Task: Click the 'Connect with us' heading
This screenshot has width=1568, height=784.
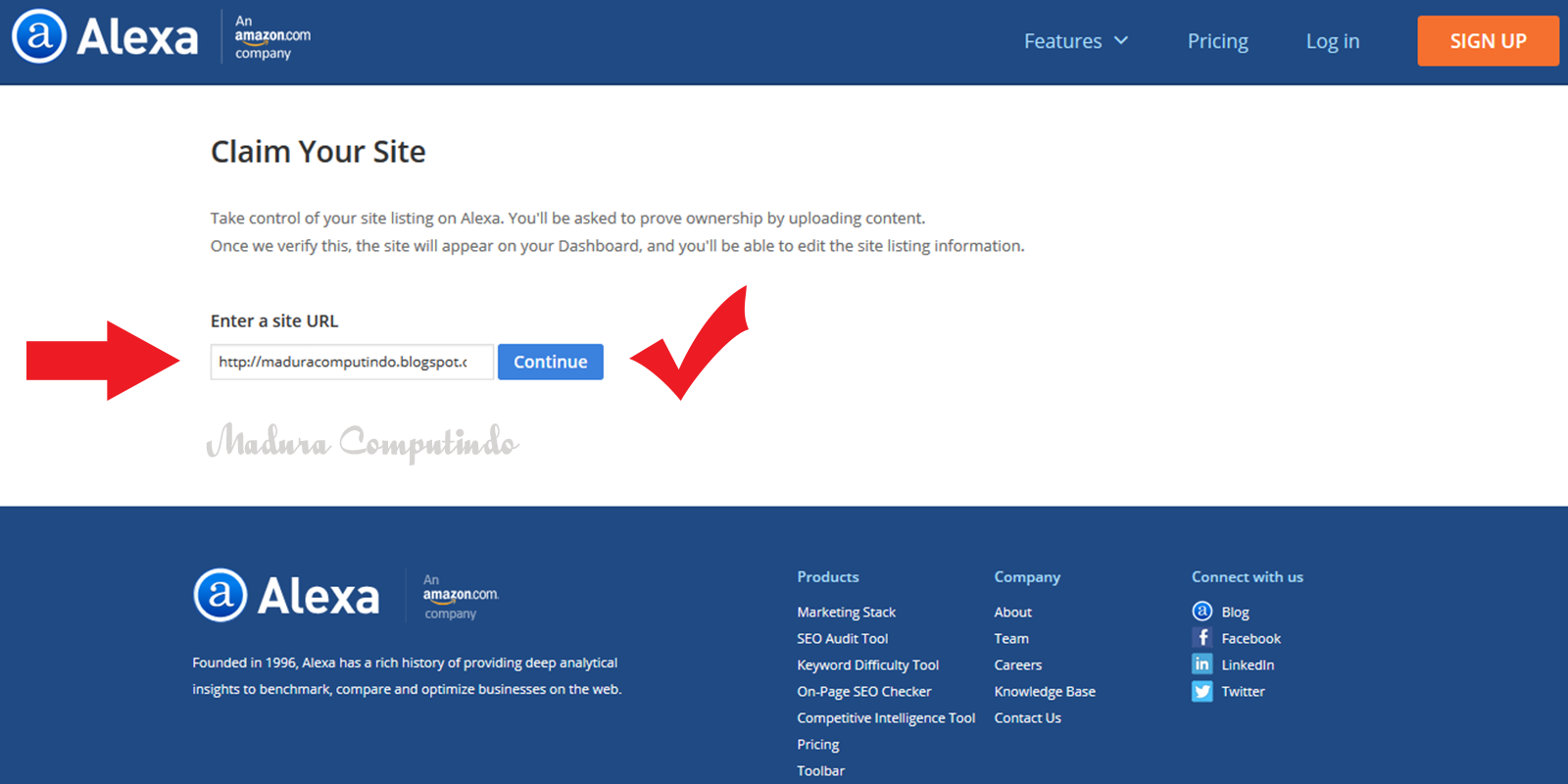Action: (1248, 576)
